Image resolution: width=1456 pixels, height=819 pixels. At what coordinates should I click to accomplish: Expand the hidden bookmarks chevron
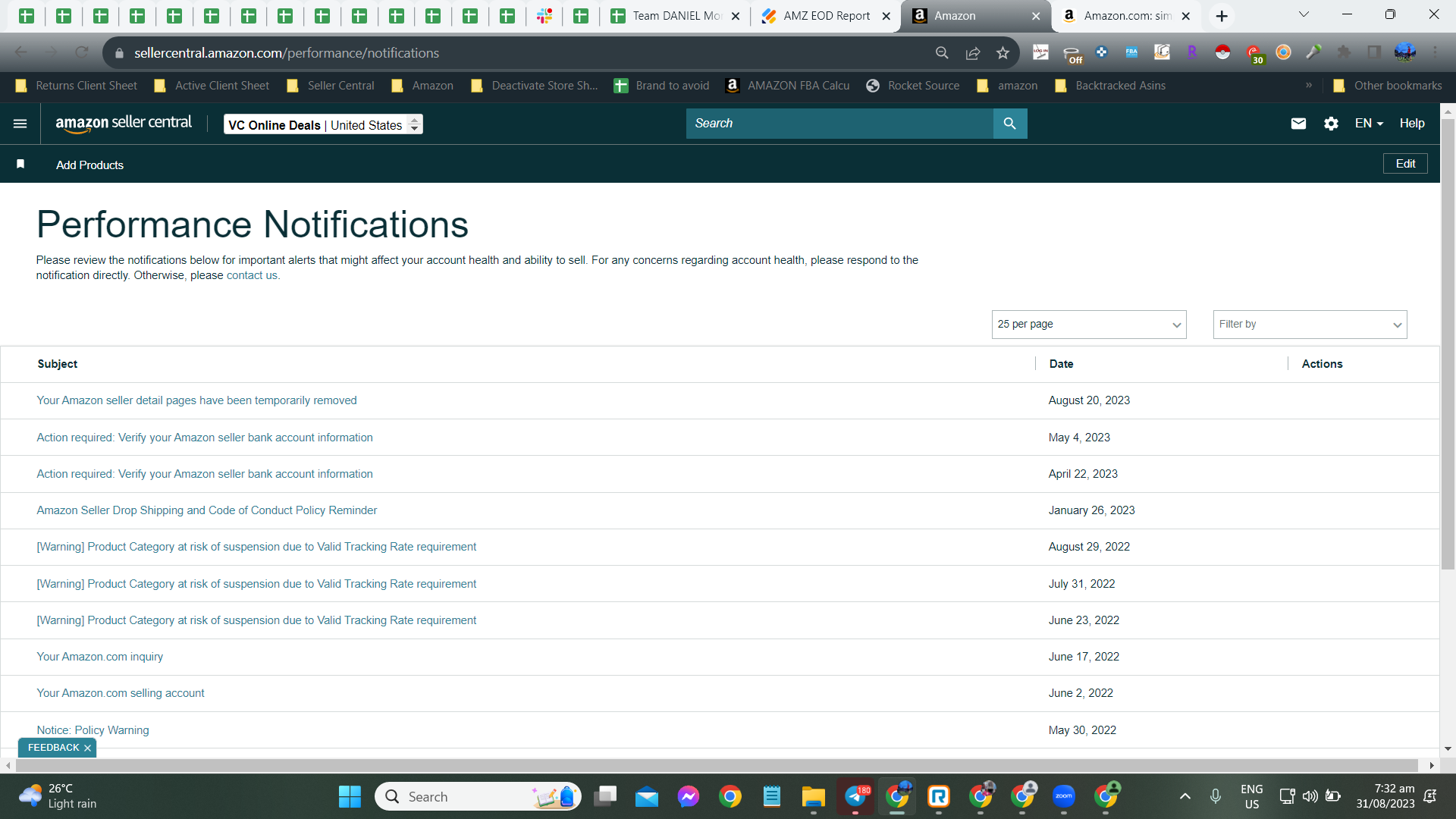(x=1309, y=86)
